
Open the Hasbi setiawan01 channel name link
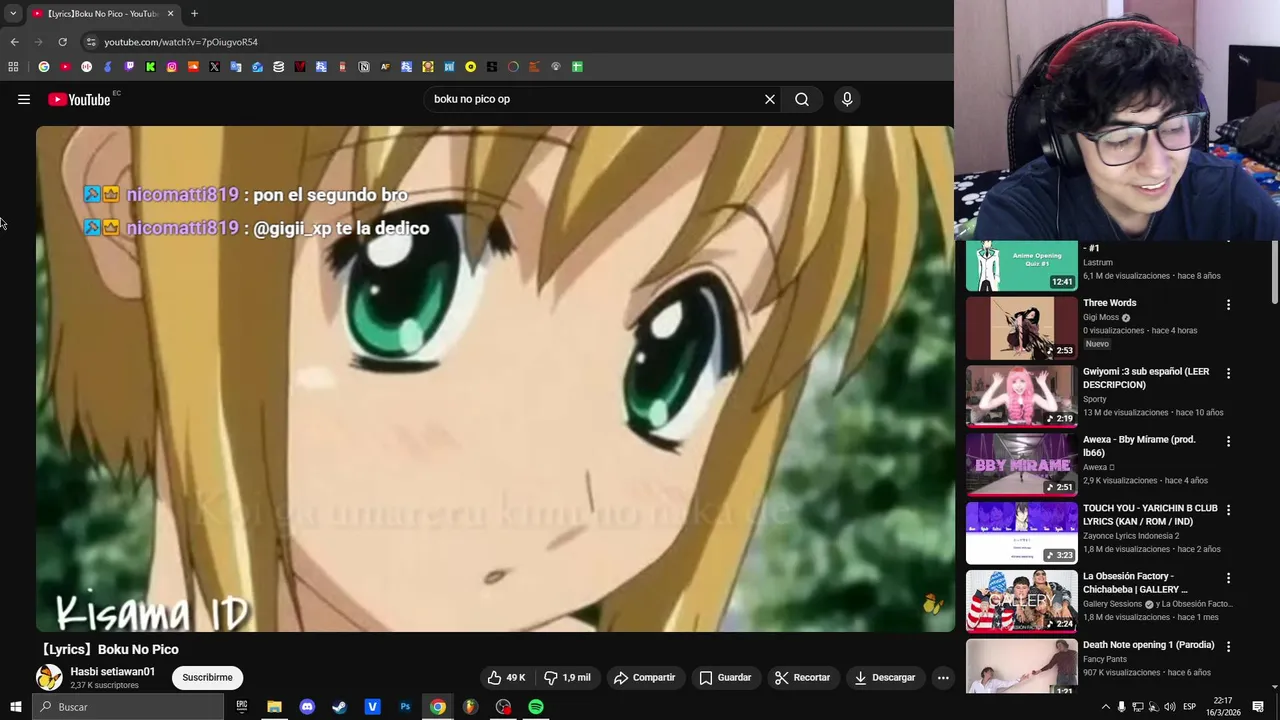112,672
